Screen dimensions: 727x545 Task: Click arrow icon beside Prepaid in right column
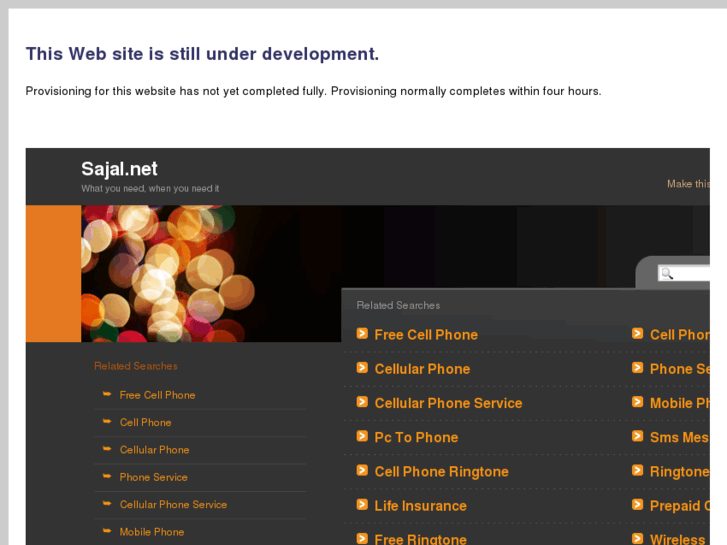tap(638, 505)
